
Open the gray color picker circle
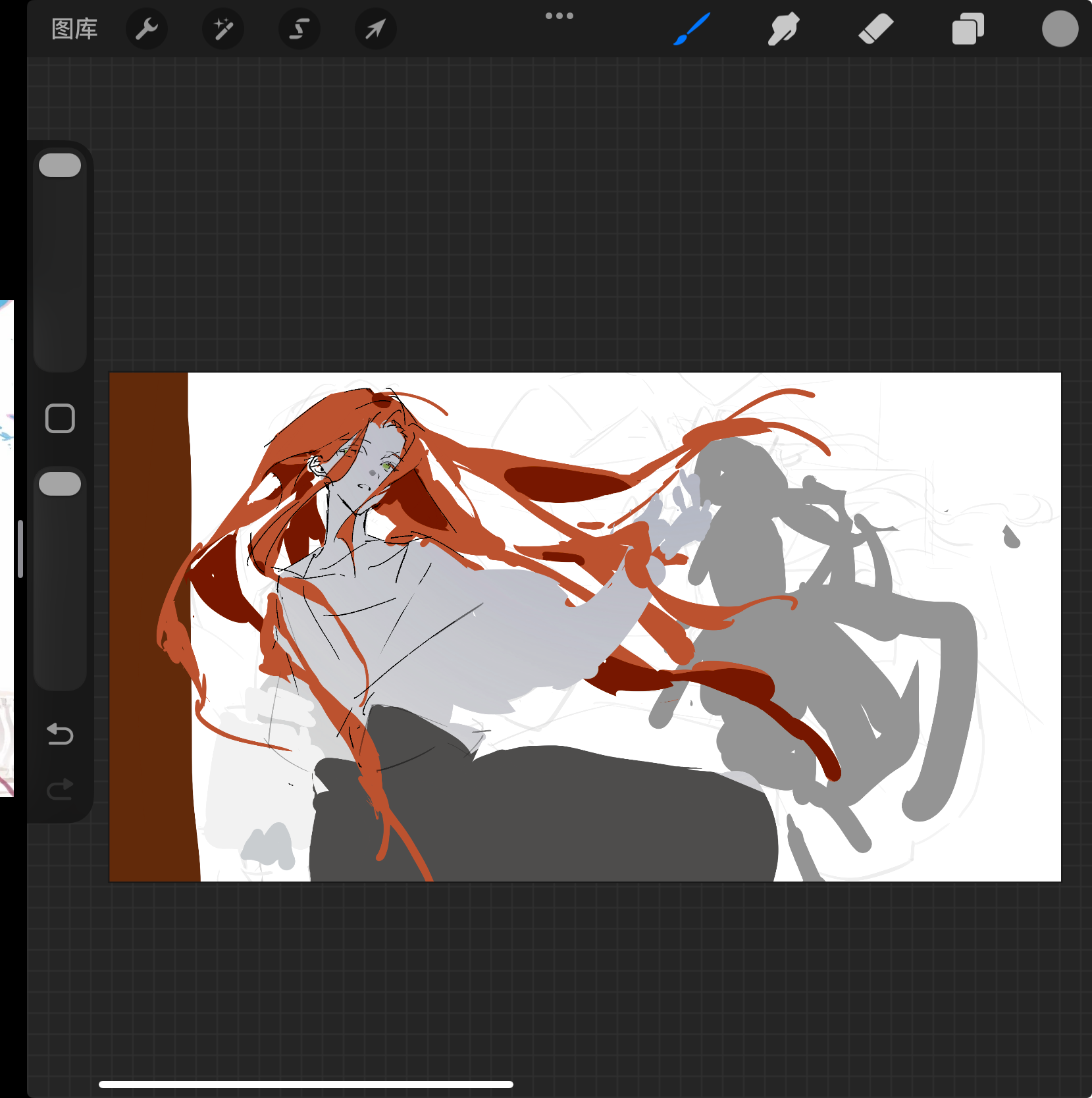[1060, 29]
